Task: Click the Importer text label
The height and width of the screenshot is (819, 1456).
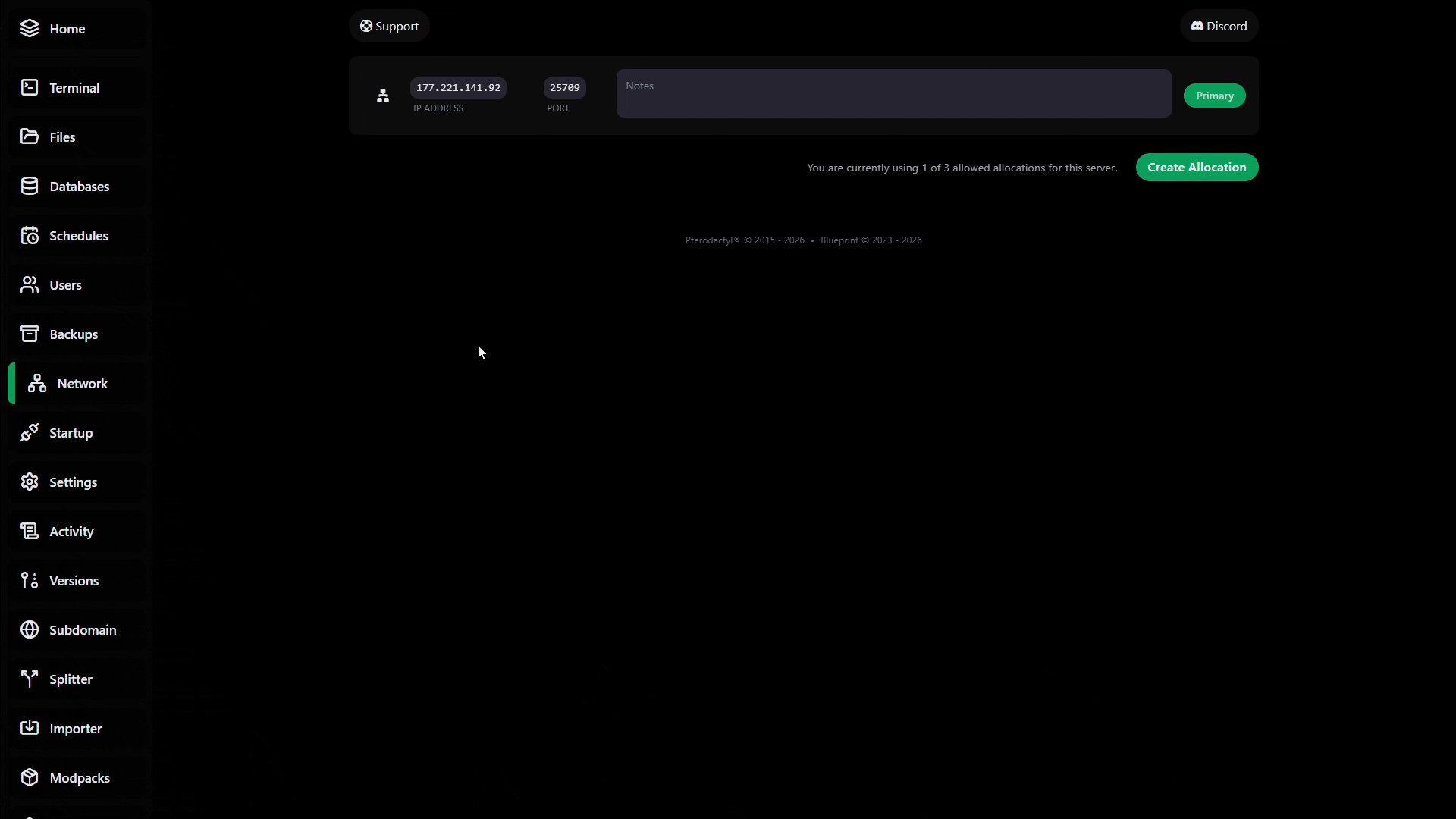Action: point(76,729)
